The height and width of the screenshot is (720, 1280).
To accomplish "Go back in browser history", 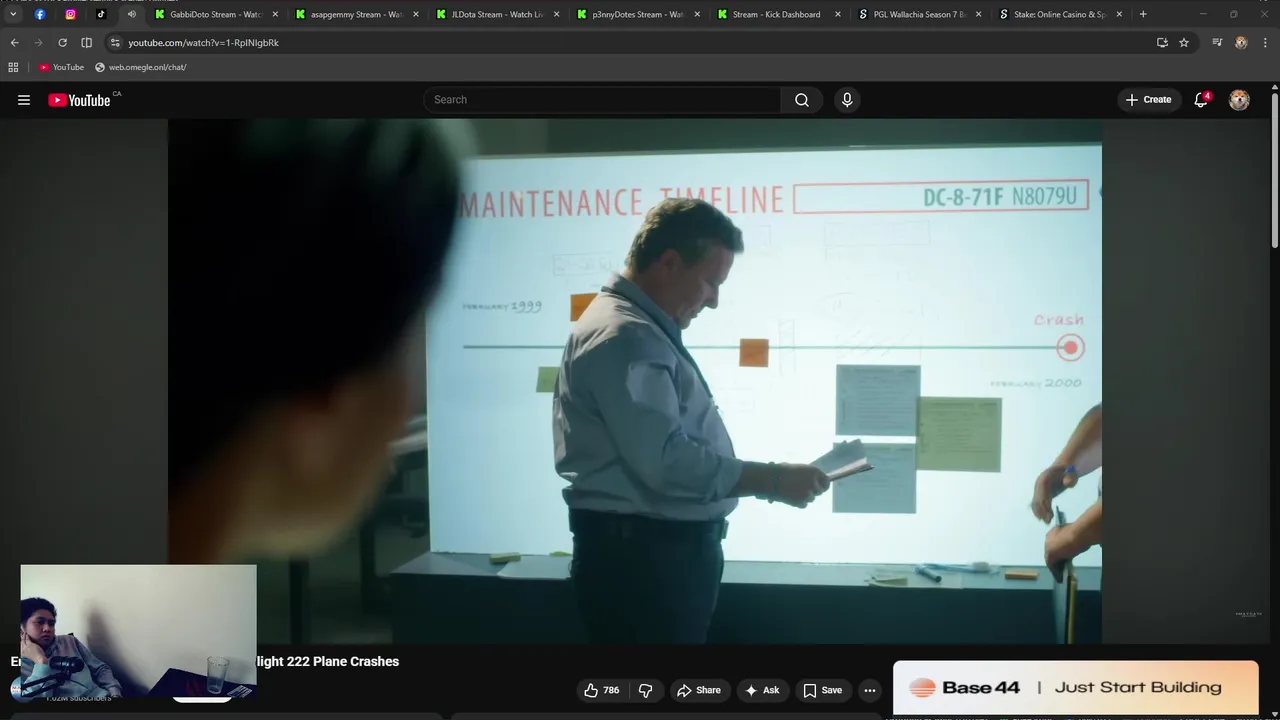I will click(x=14, y=43).
